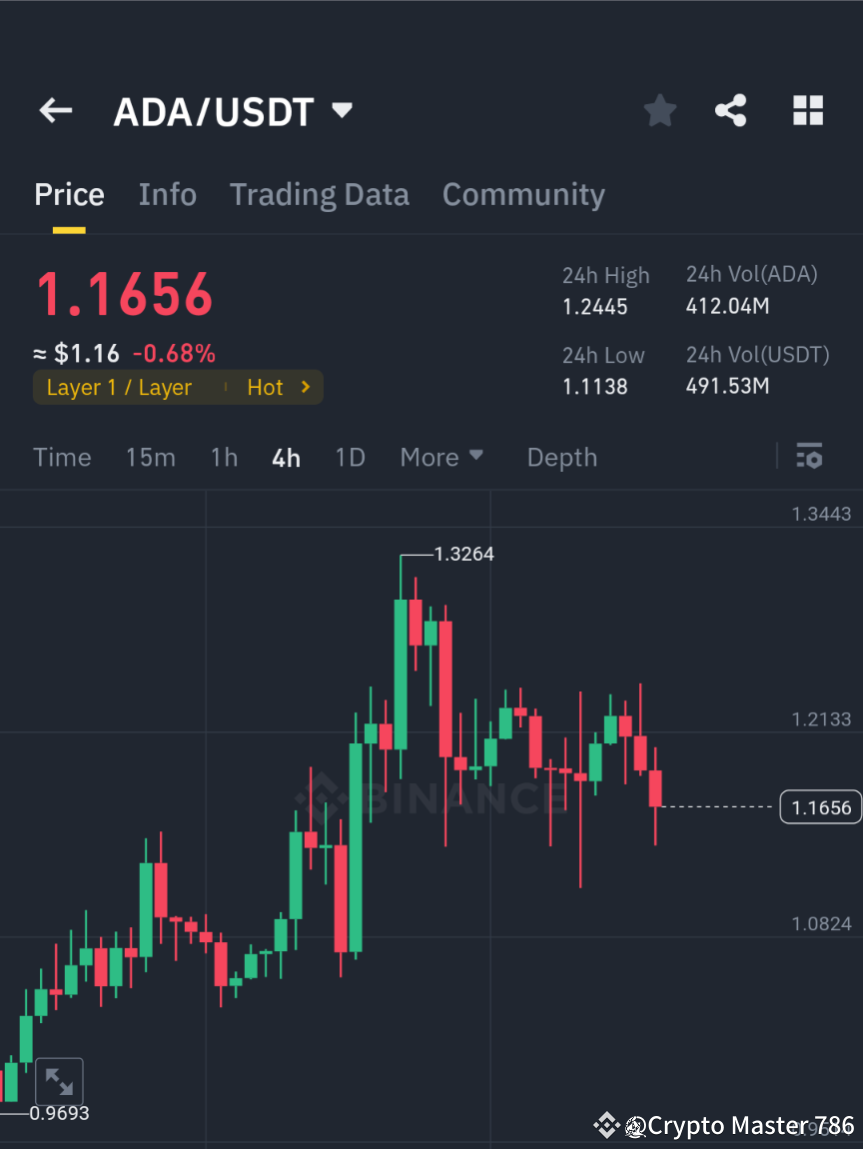Select the 4h candle interval
The height and width of the screenshot is (1149, 863).
pos(286,456)
